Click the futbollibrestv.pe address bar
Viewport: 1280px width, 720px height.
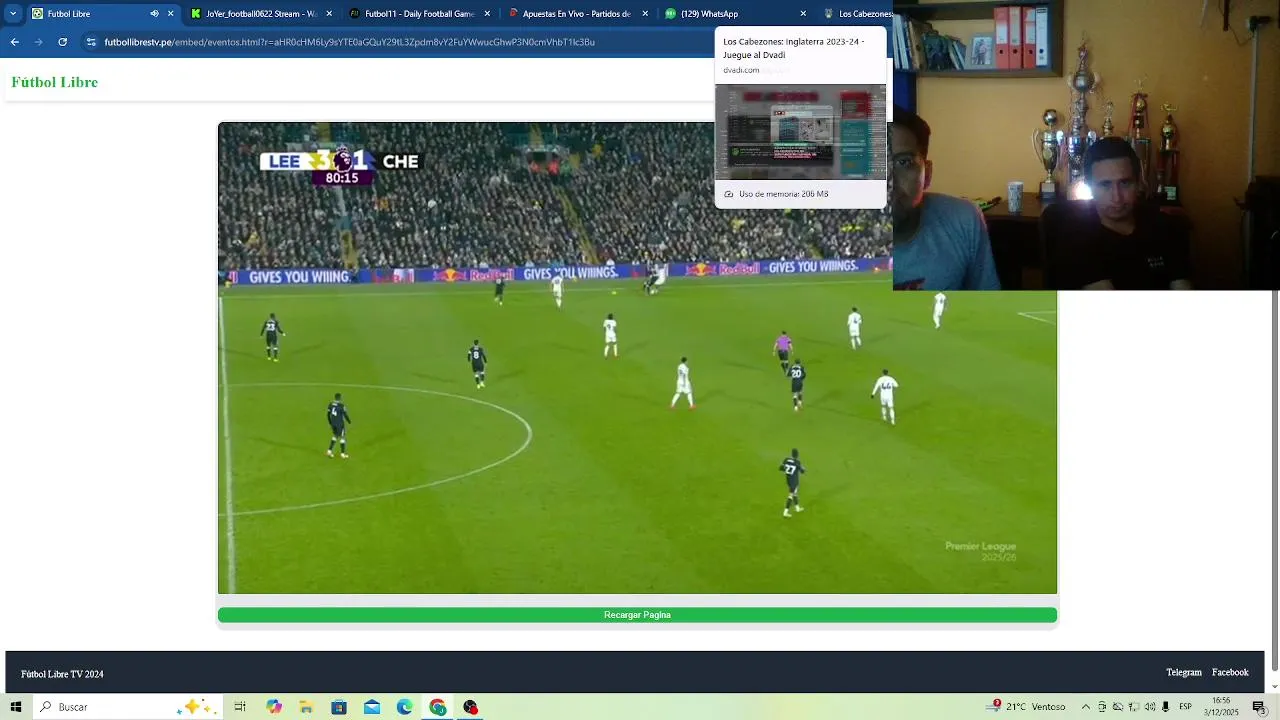point(400,42)
